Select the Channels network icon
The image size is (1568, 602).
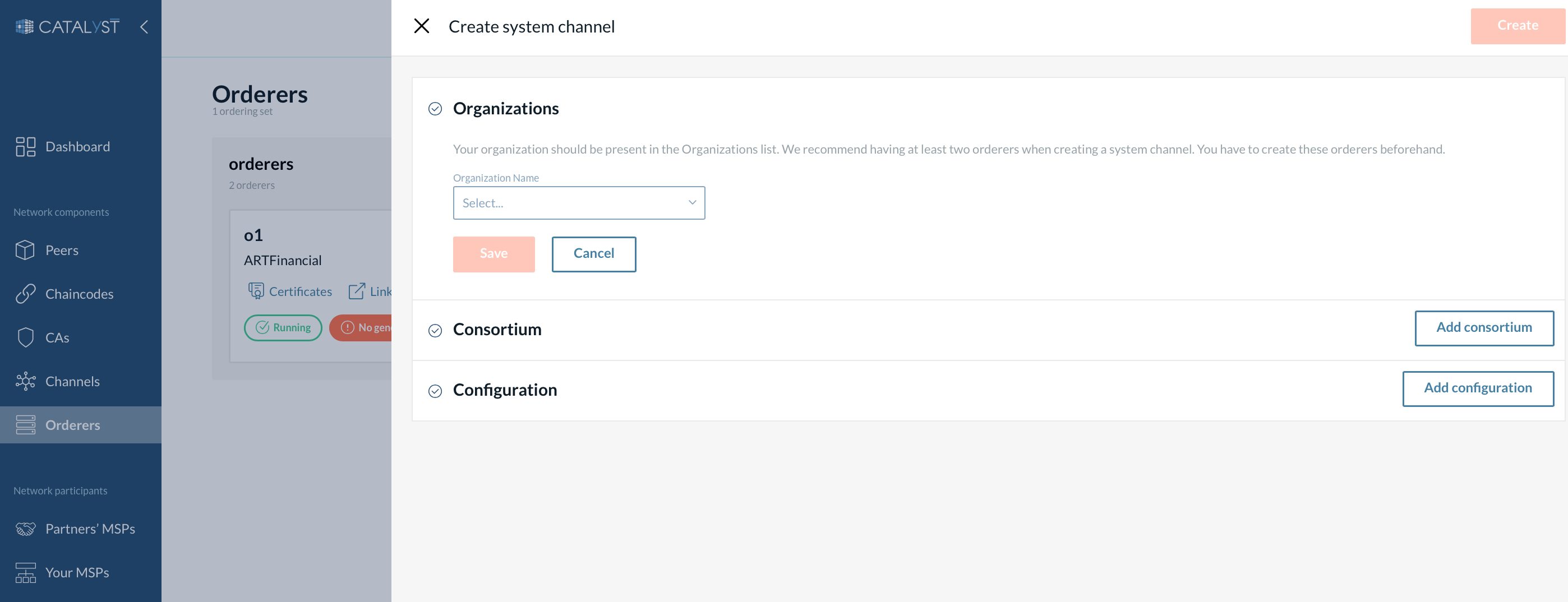coord(25,381)
